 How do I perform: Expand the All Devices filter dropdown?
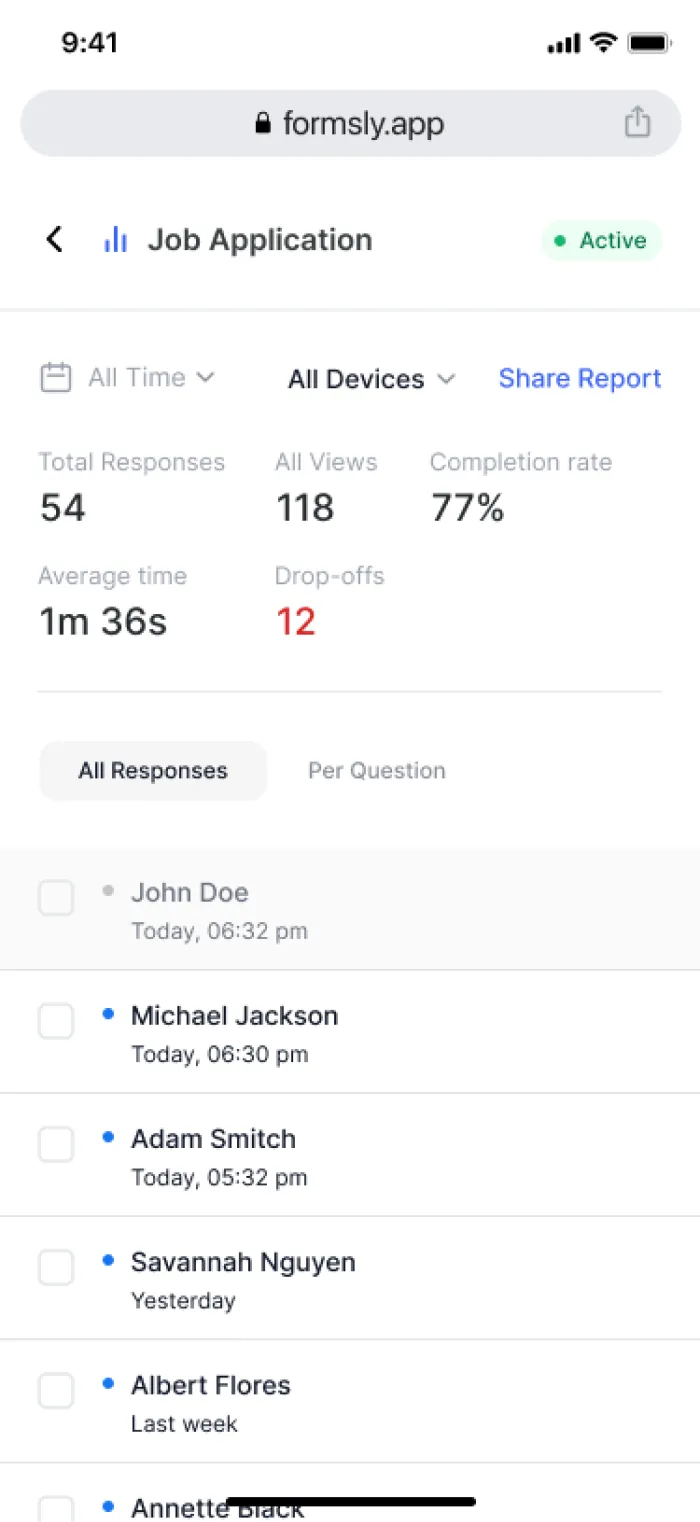coord(372,379)
